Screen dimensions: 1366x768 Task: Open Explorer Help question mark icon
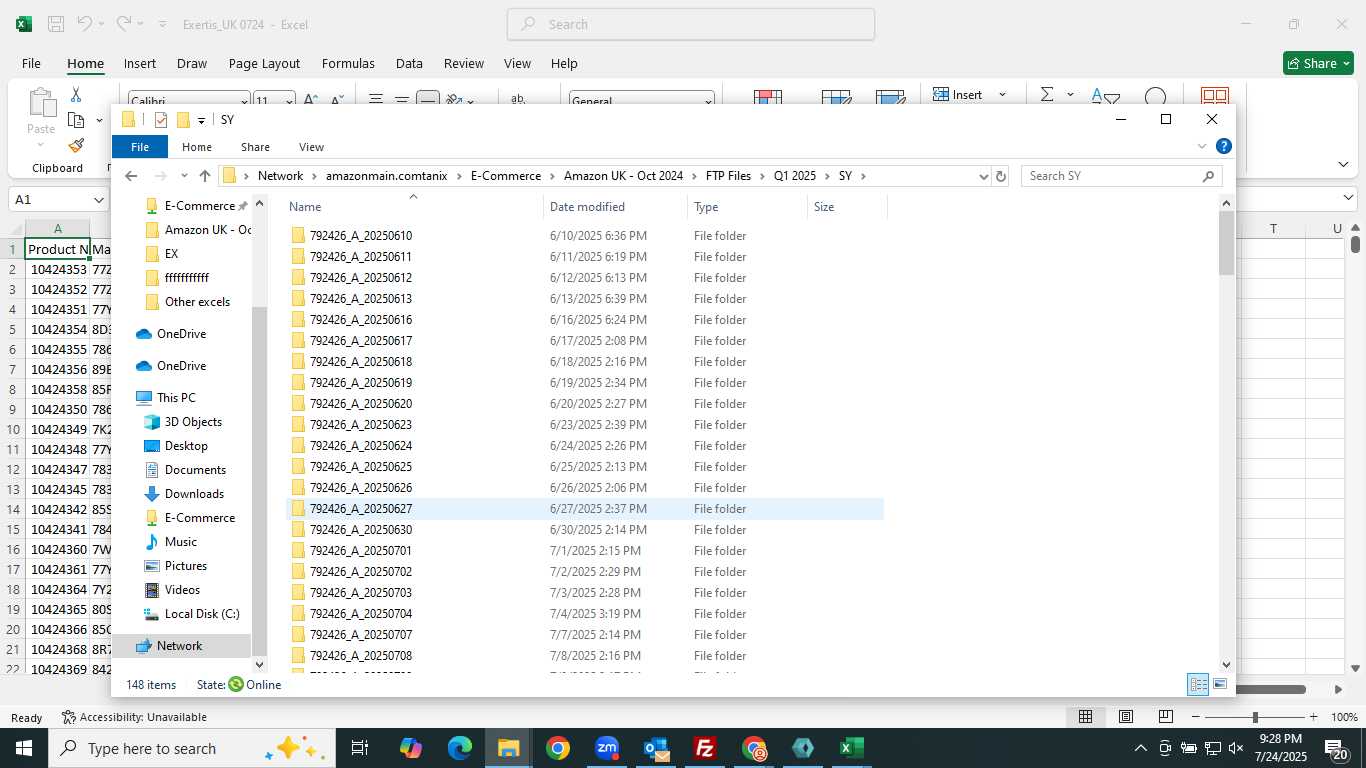pos(1223,146)
